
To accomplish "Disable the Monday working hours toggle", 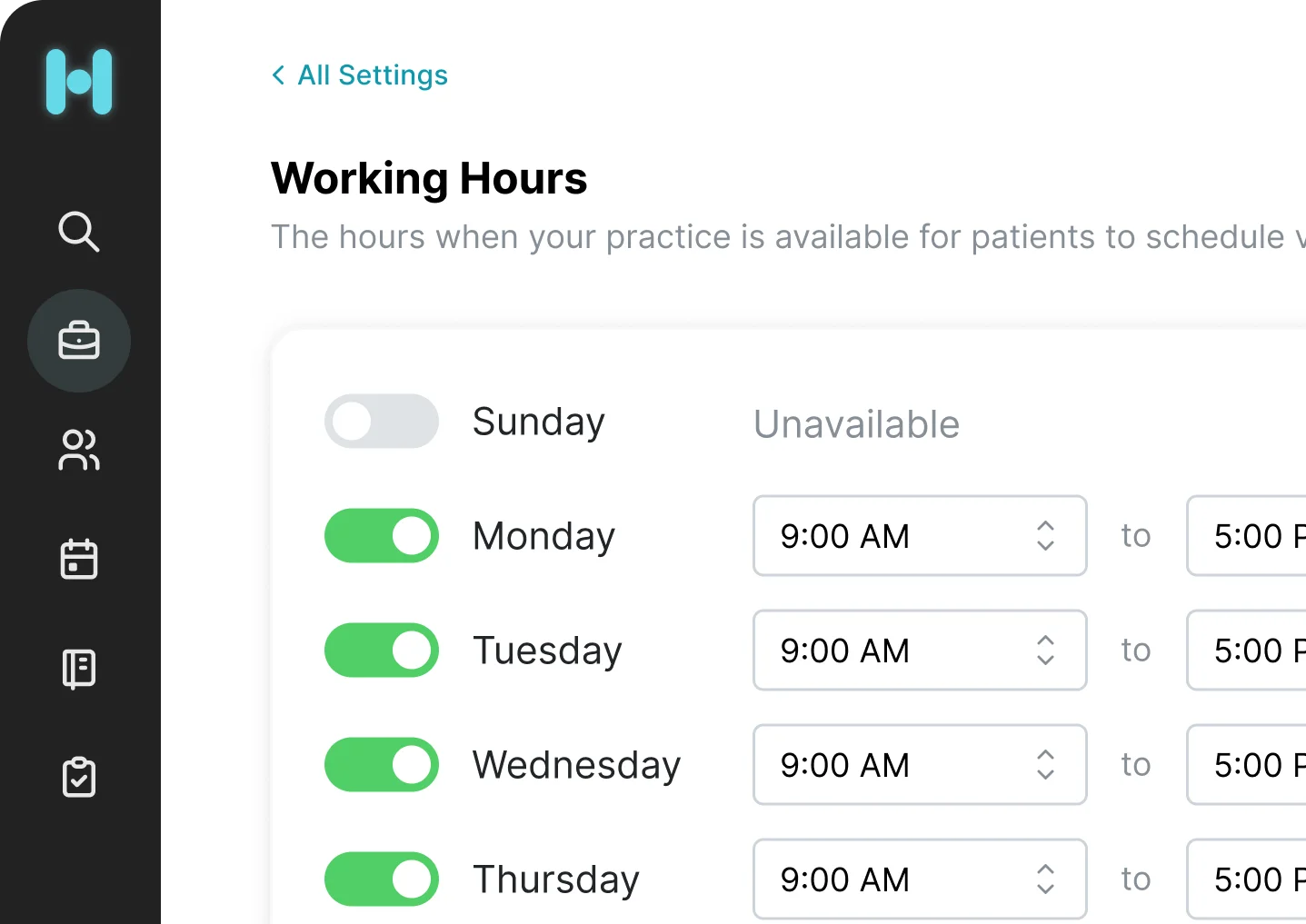I will coord(382,536).
